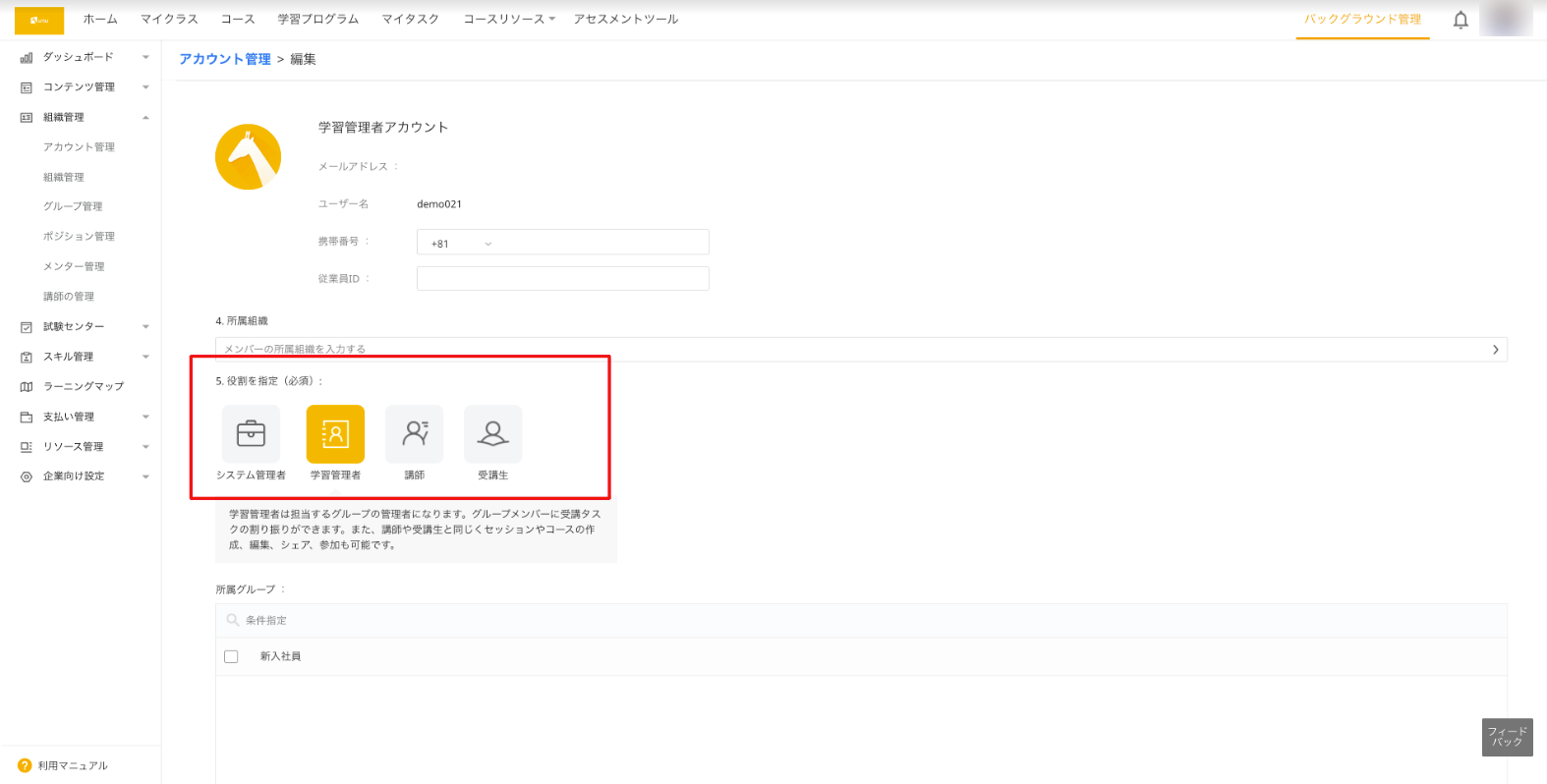Click the リソース管理 sidebar icon
The height and width of the screenshot is (784, 1547).
click(27, 447)
